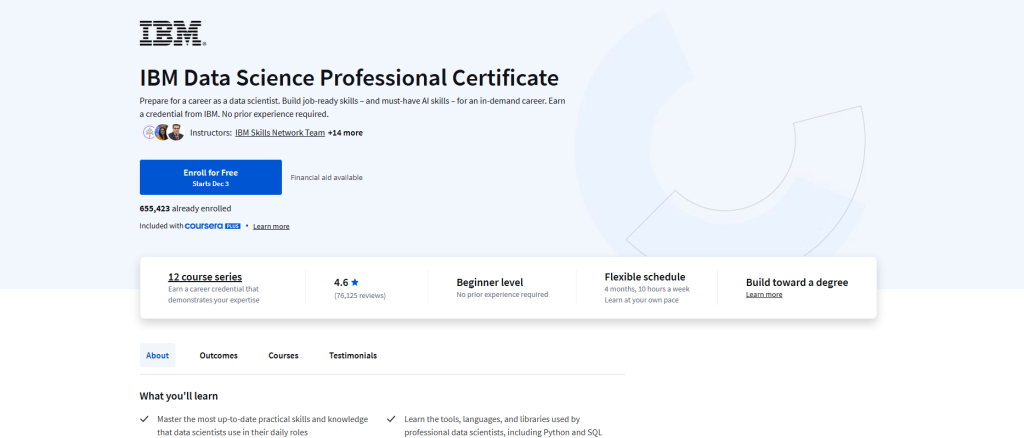Open the 12 course series link
1024x438 pixels.
tap(205, 277)
